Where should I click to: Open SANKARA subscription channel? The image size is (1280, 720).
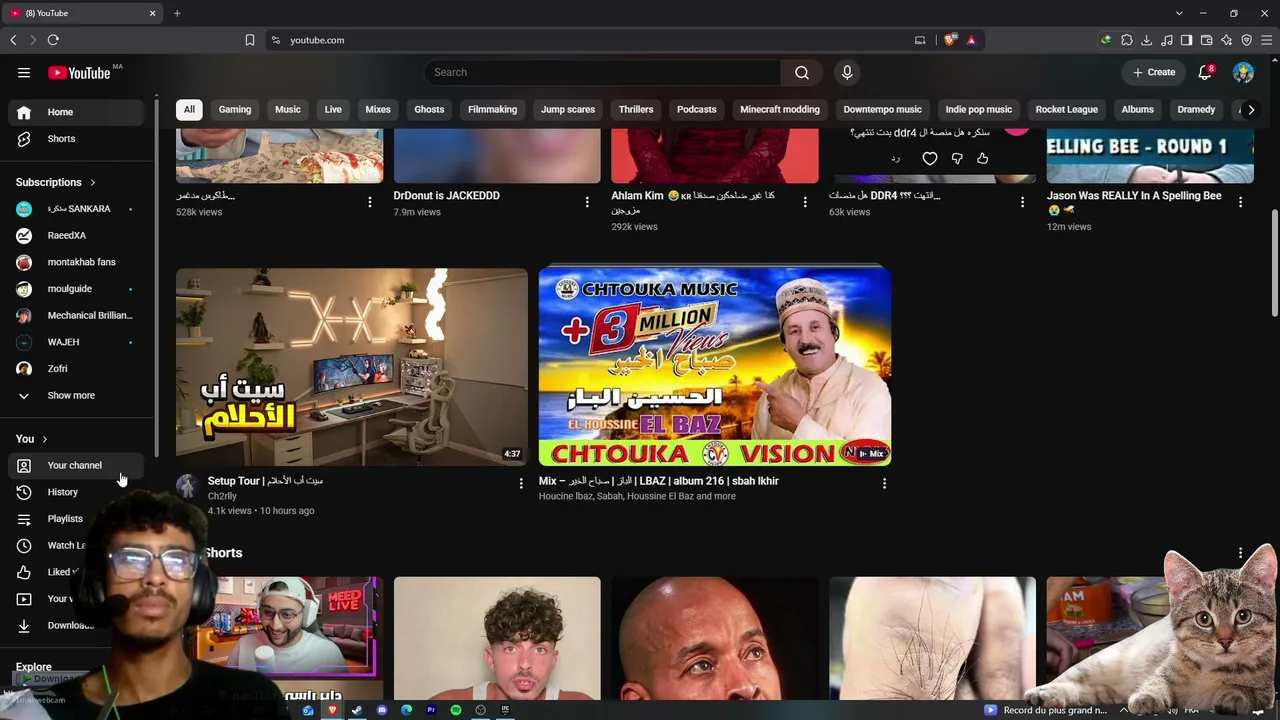76,209
